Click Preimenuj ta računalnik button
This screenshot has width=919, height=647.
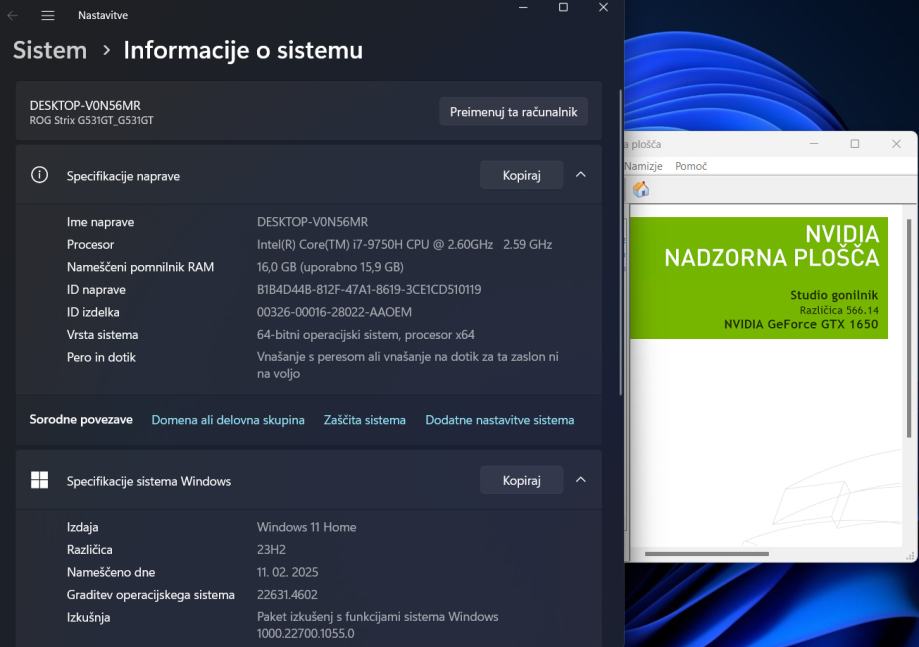513,111
